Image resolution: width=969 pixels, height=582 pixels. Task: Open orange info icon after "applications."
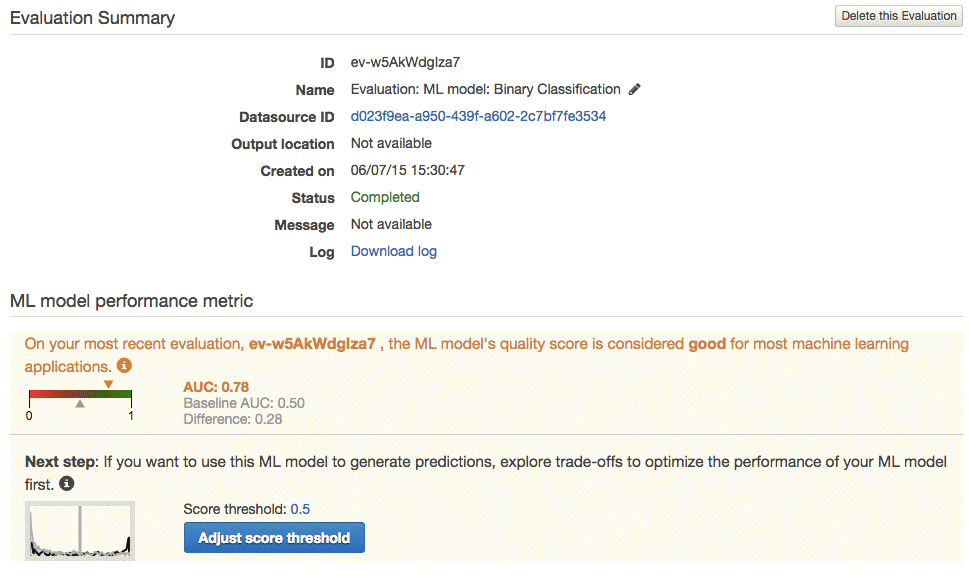point(124,366)
